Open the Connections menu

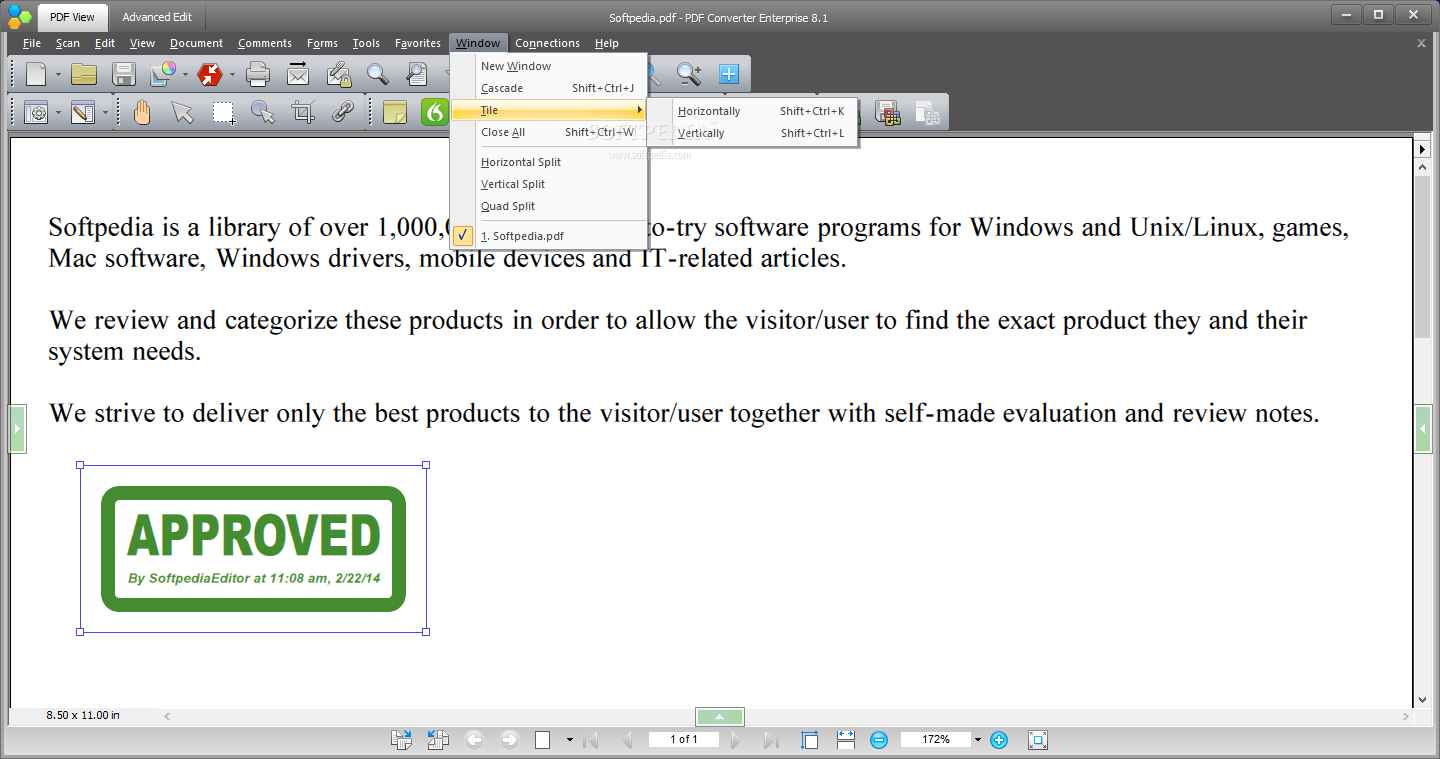(x=547, y=43)
